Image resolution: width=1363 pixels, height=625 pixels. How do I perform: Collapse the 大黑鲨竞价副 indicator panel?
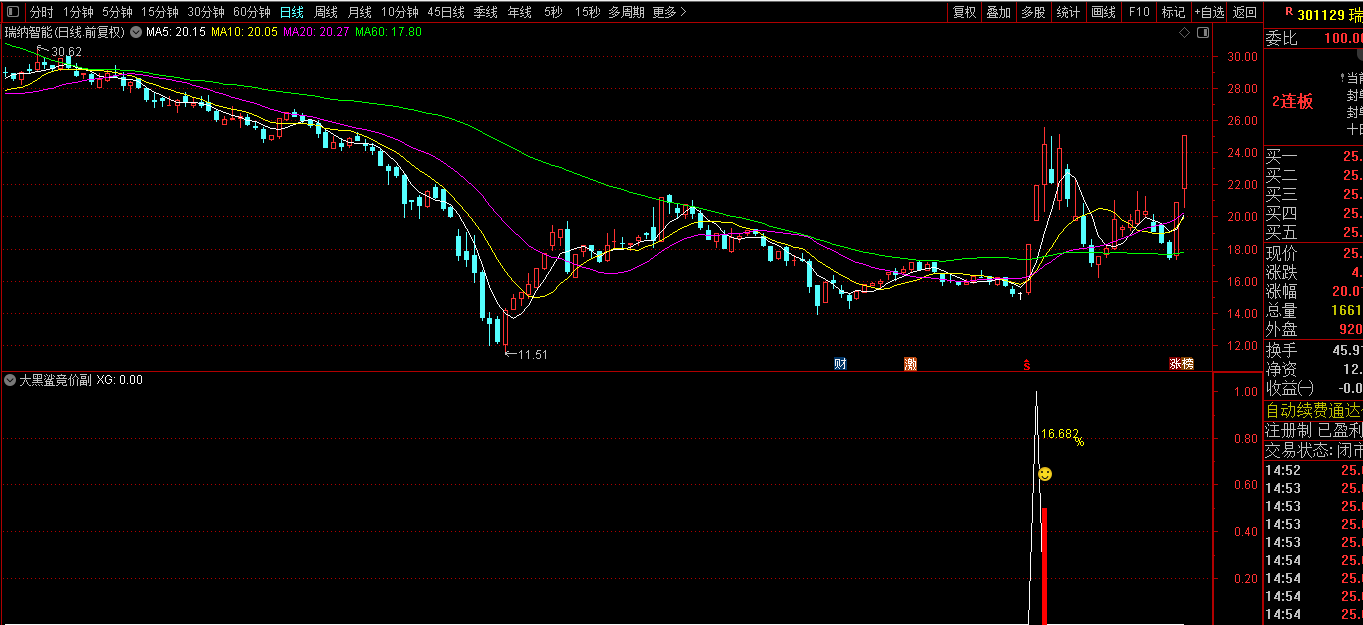(x=10, y=380)
